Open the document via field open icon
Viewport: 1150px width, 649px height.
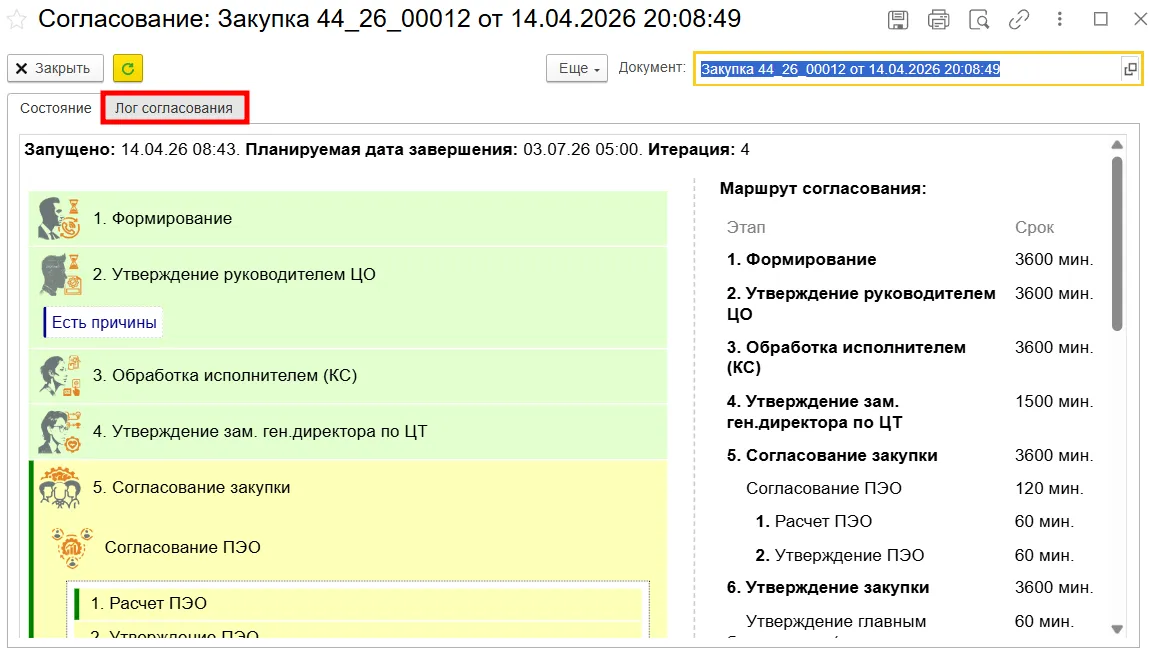1129,69
